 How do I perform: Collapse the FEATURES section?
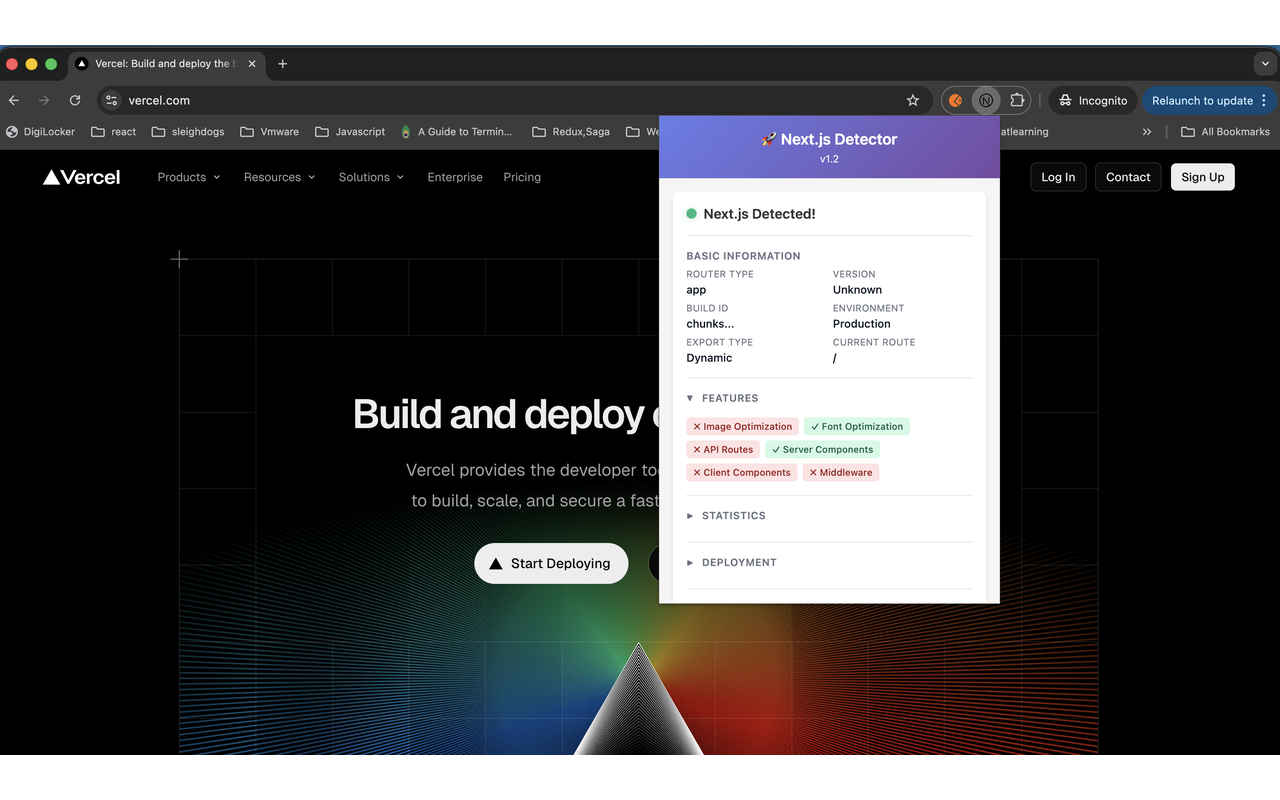click(x=722, y=398)
